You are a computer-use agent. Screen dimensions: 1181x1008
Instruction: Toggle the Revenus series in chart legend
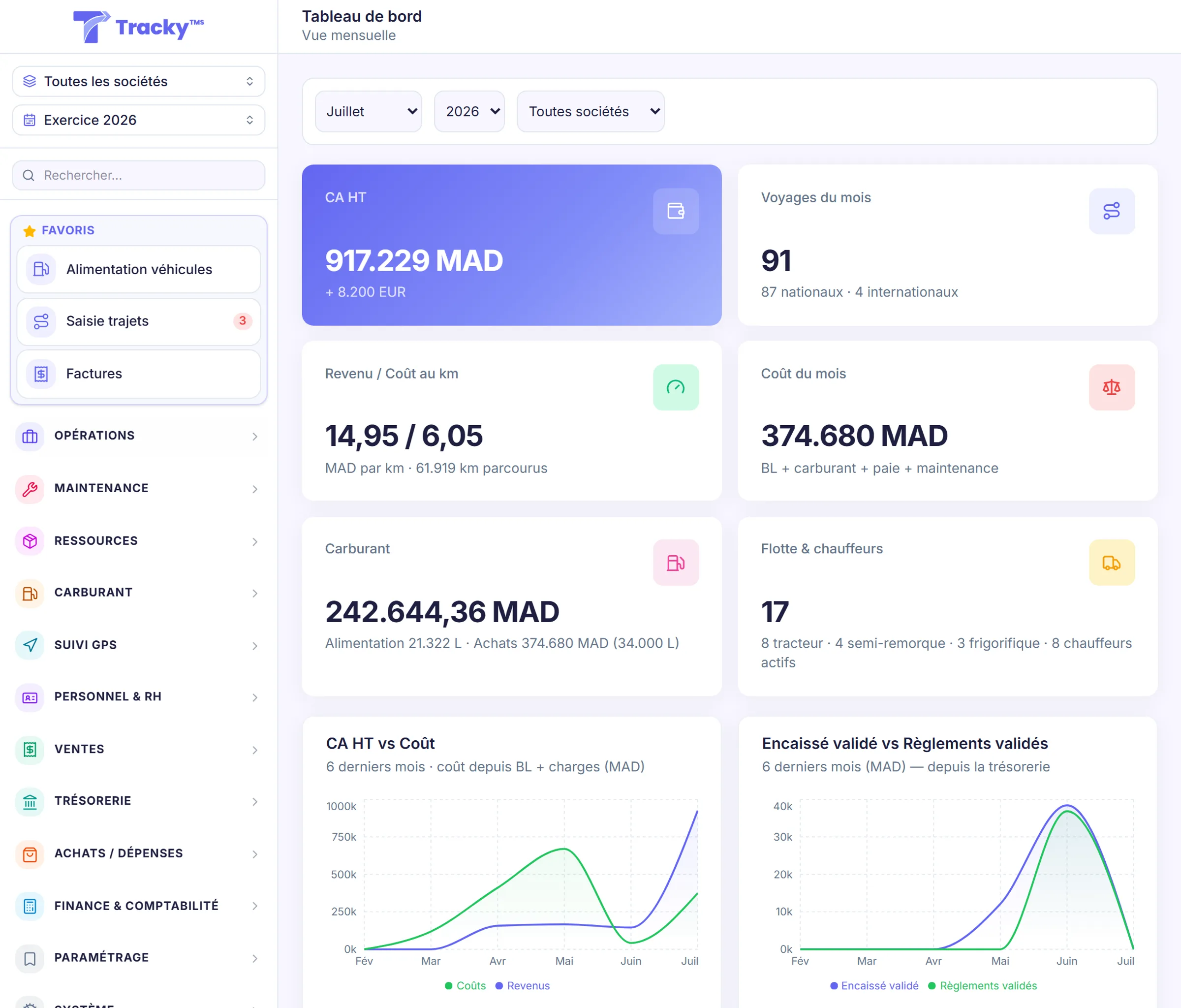pos(522,986)
